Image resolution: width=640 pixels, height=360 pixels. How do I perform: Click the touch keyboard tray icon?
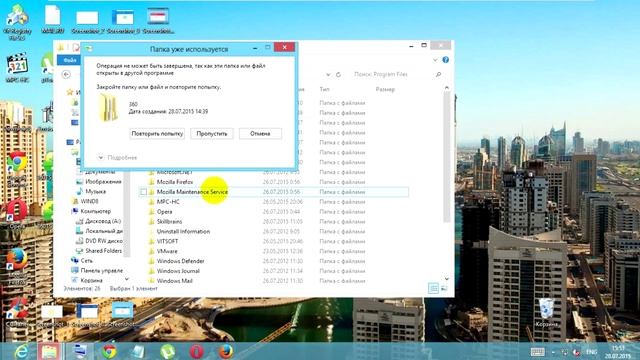pos(538,352)
